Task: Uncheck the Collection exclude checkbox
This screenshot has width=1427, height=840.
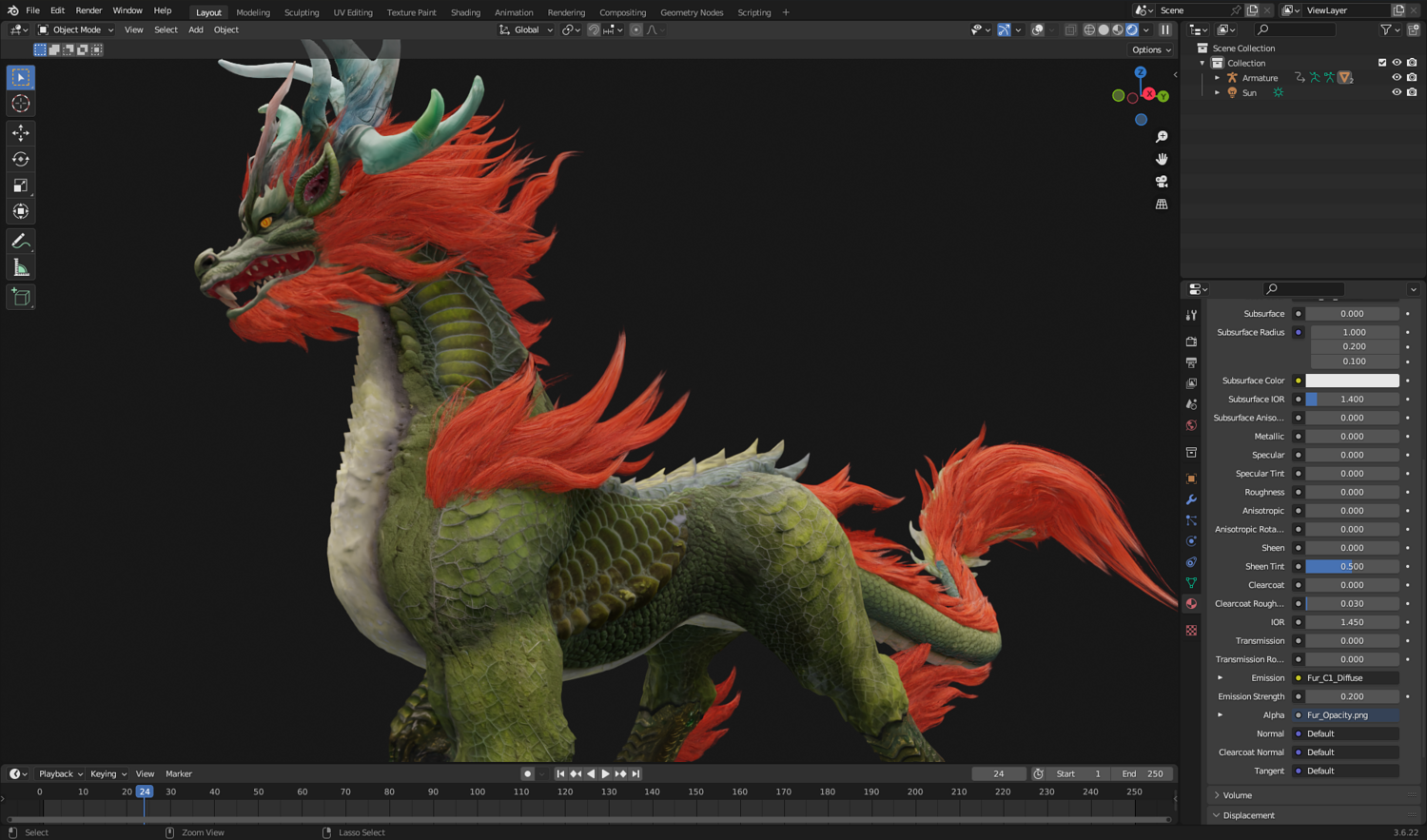Action: (x=1382, y=63)
